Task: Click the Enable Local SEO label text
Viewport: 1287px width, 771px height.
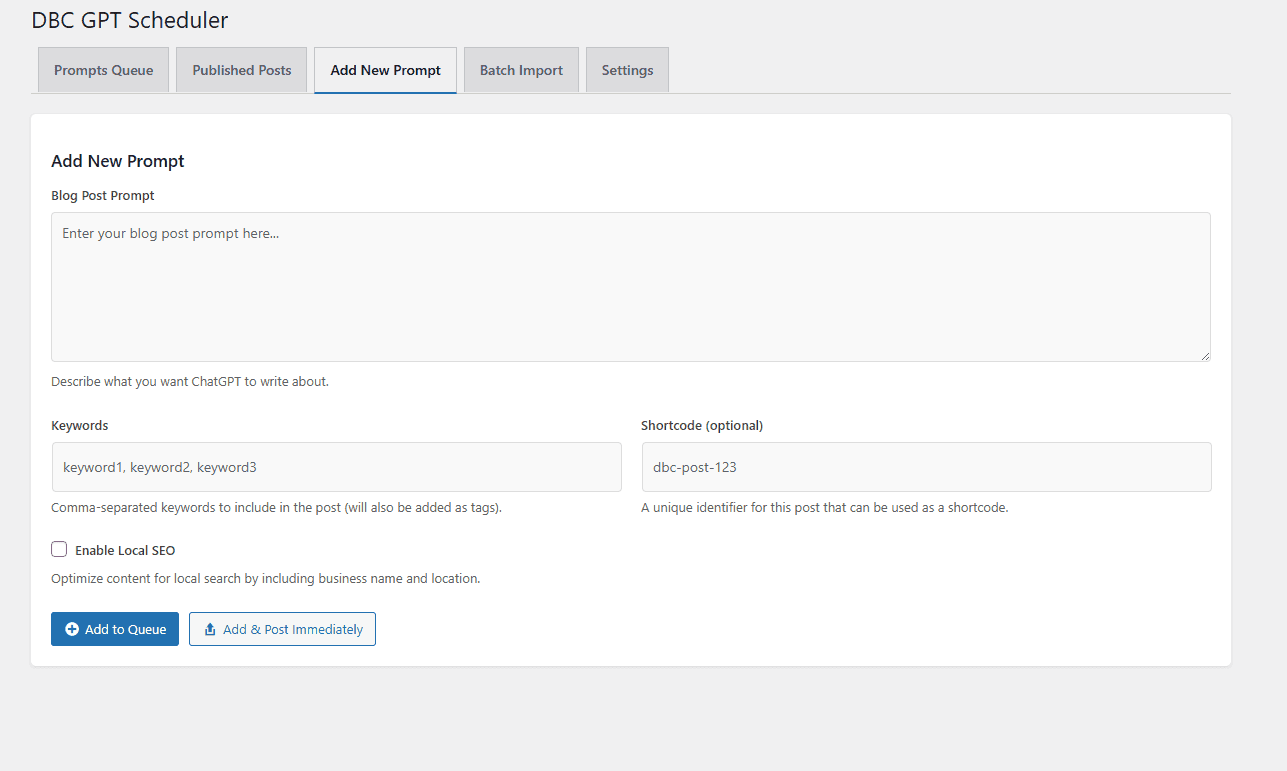Action: click(x=125, y=550)
